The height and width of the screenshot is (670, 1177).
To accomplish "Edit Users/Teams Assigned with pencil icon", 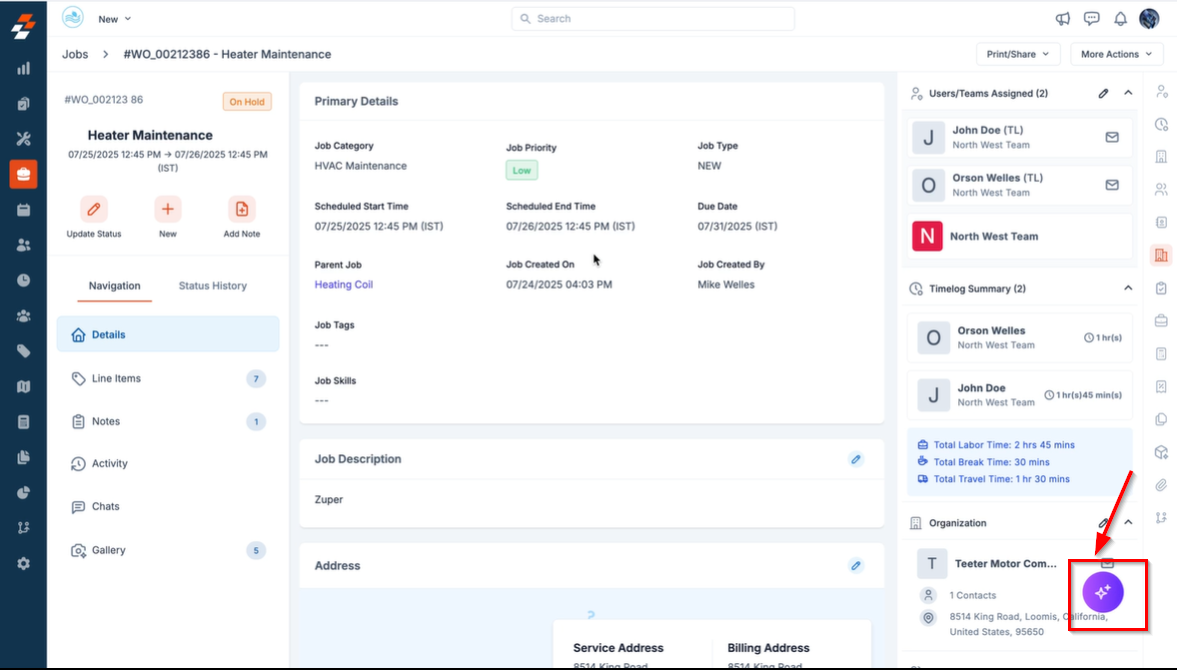I will pyautogui.click(x=1103, y=94).
